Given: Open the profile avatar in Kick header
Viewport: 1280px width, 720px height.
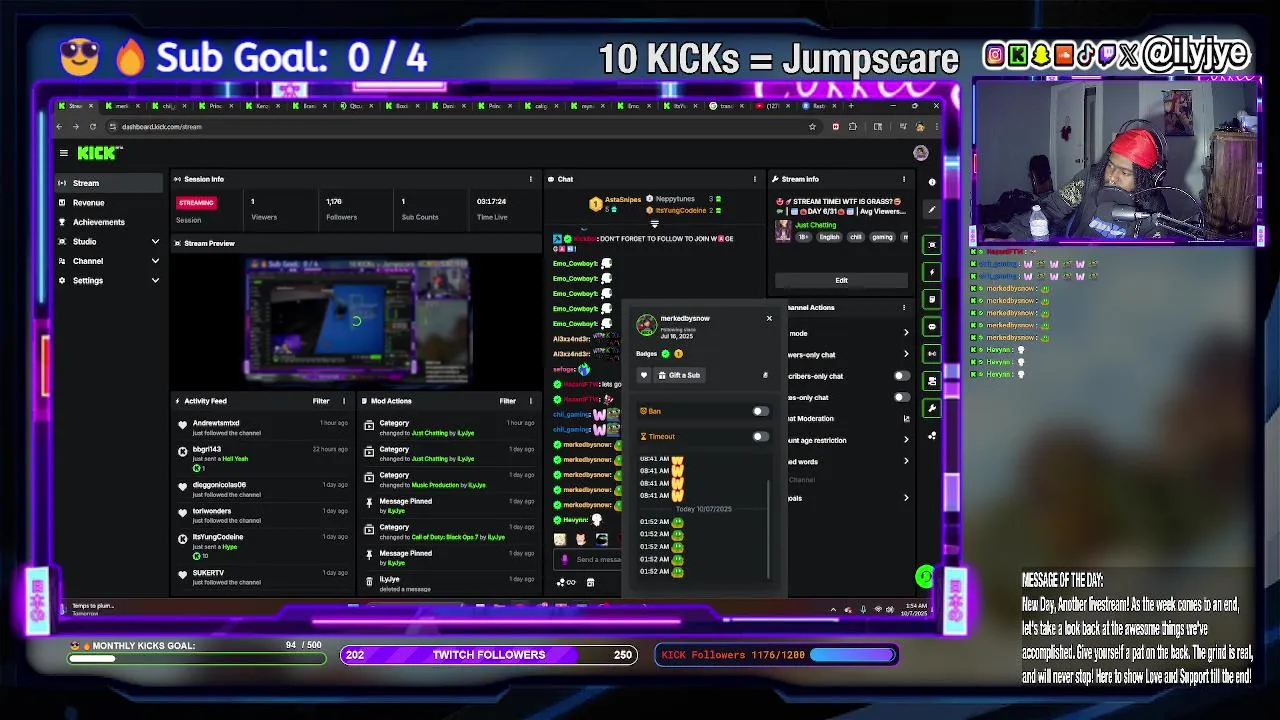Looking at the screenshot, I should (x=920, y=153).
